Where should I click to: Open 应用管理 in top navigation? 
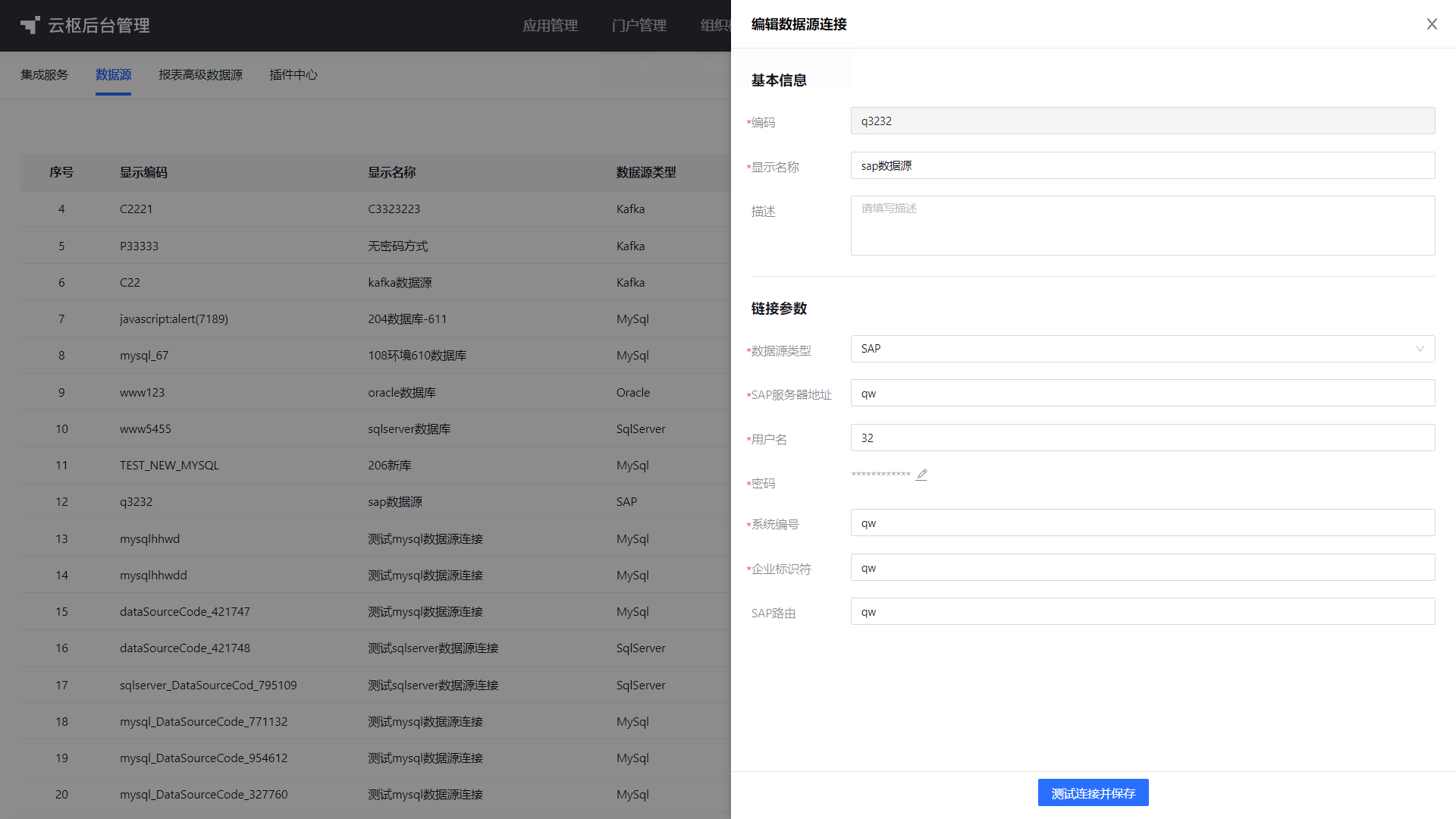tap(550, 25)
